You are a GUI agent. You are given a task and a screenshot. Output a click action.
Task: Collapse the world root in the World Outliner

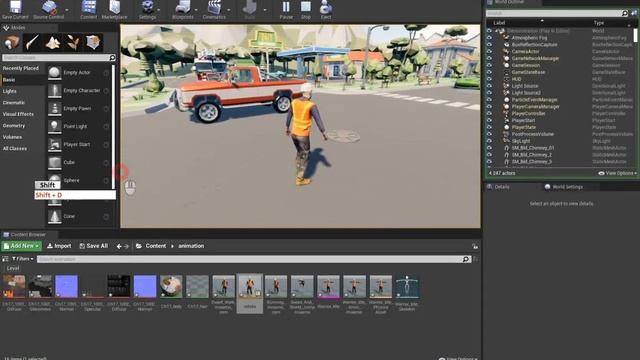click(x=497, y=31)
